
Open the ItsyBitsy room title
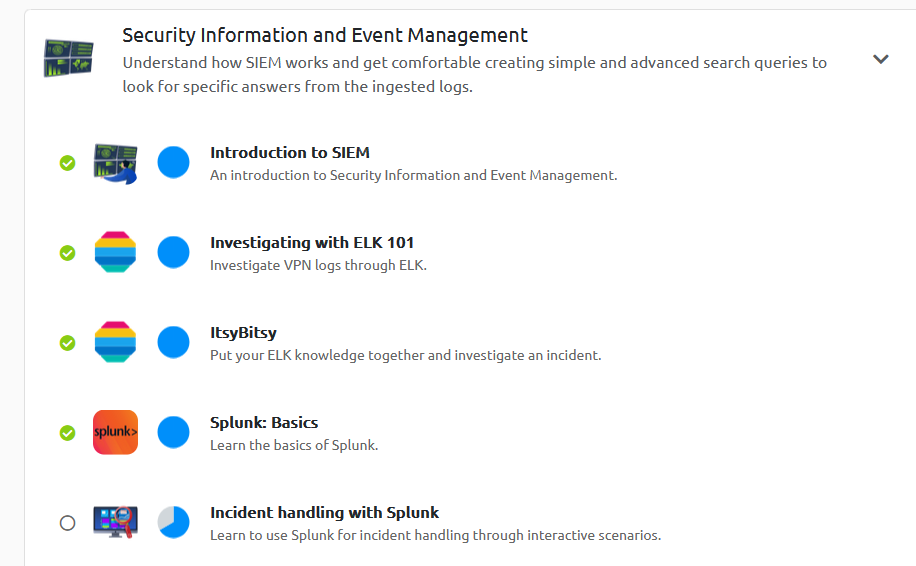pos(244,333)
